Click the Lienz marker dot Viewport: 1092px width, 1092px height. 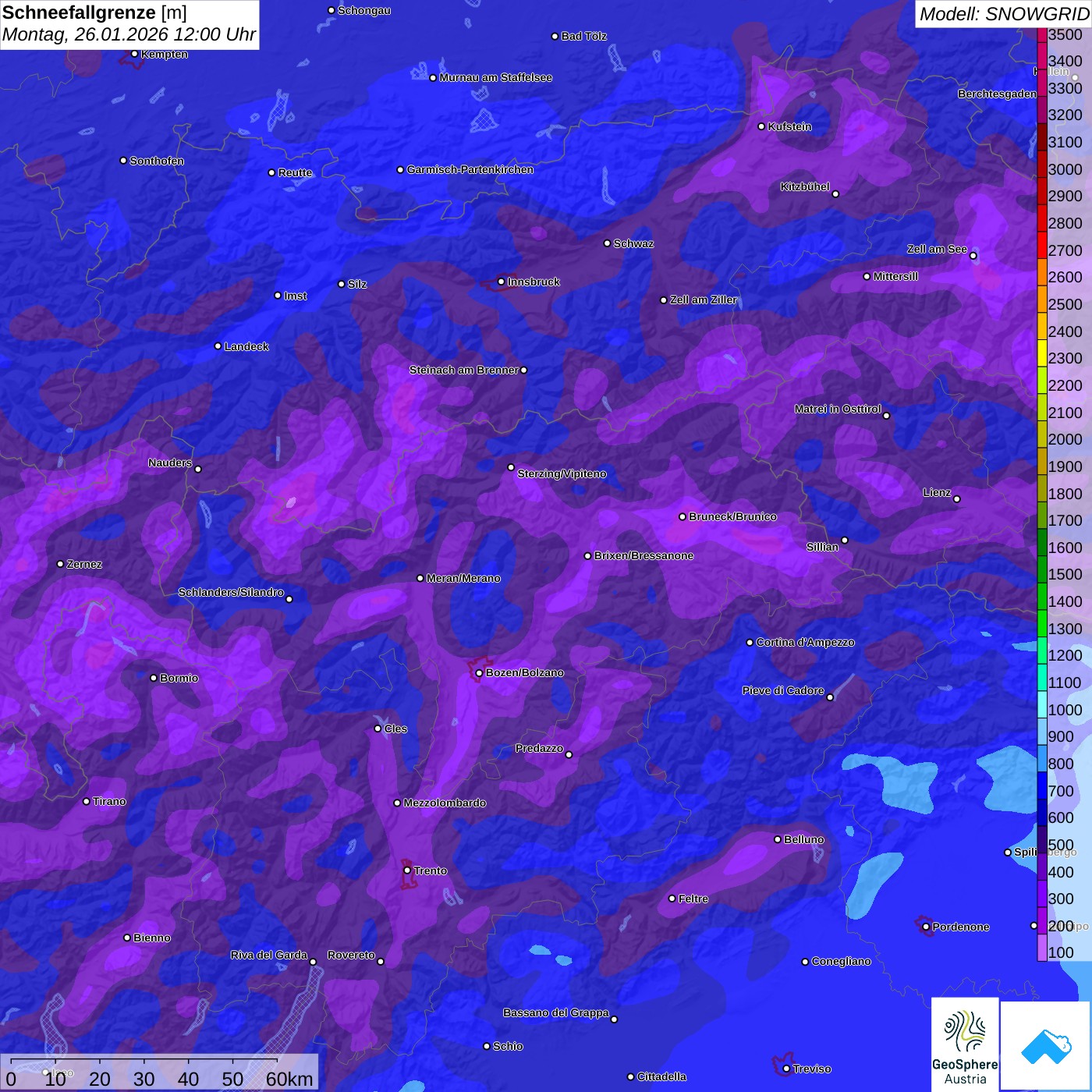tap(957, 499)
